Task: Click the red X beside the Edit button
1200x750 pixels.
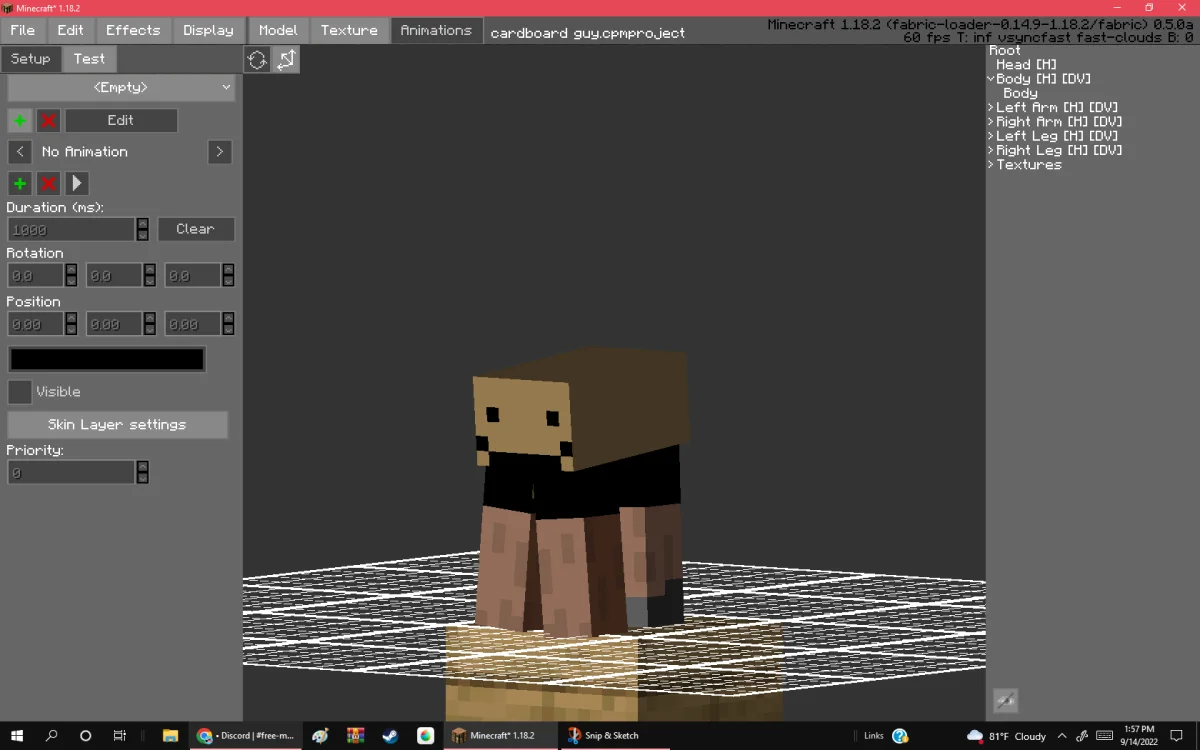Action: [48, 121]
